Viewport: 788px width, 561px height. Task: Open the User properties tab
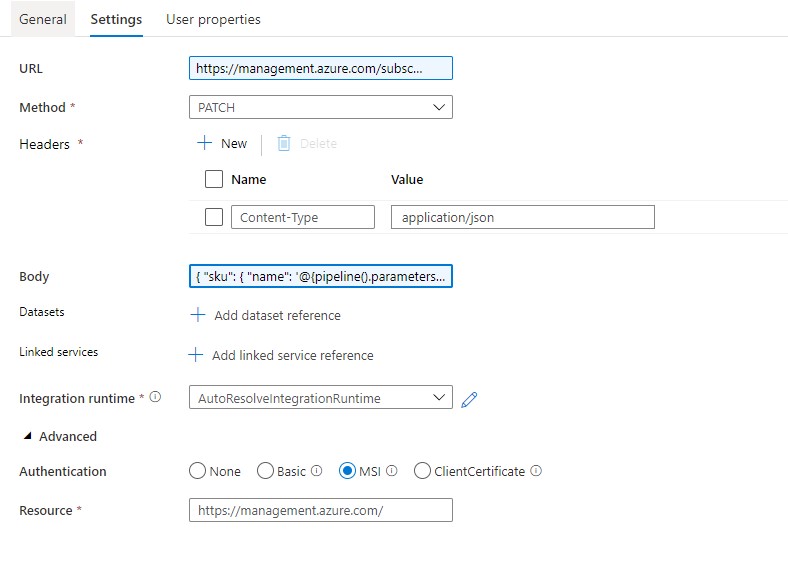[213, 19]
